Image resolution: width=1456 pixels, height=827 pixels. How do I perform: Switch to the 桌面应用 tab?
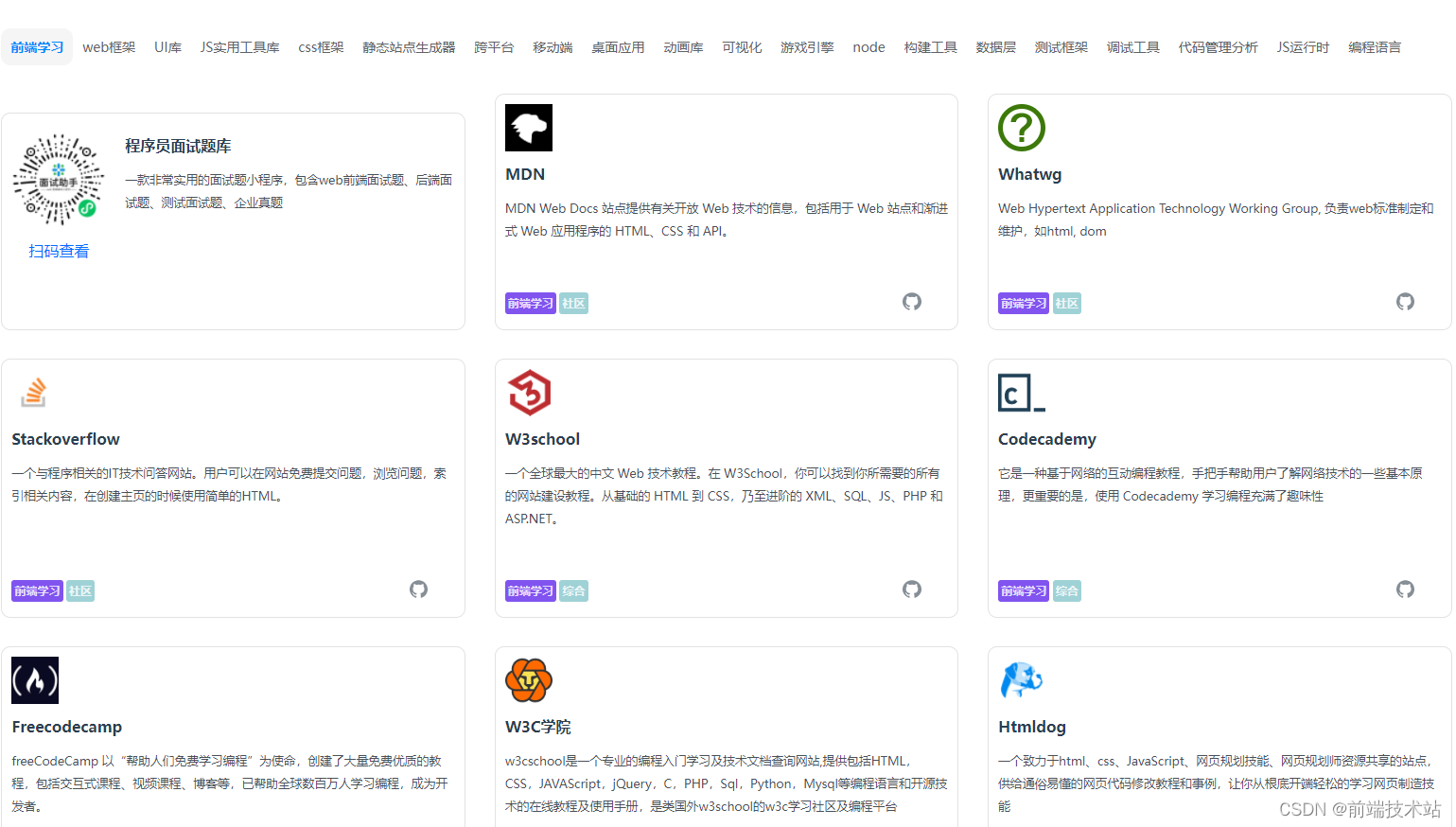point(618,47)
